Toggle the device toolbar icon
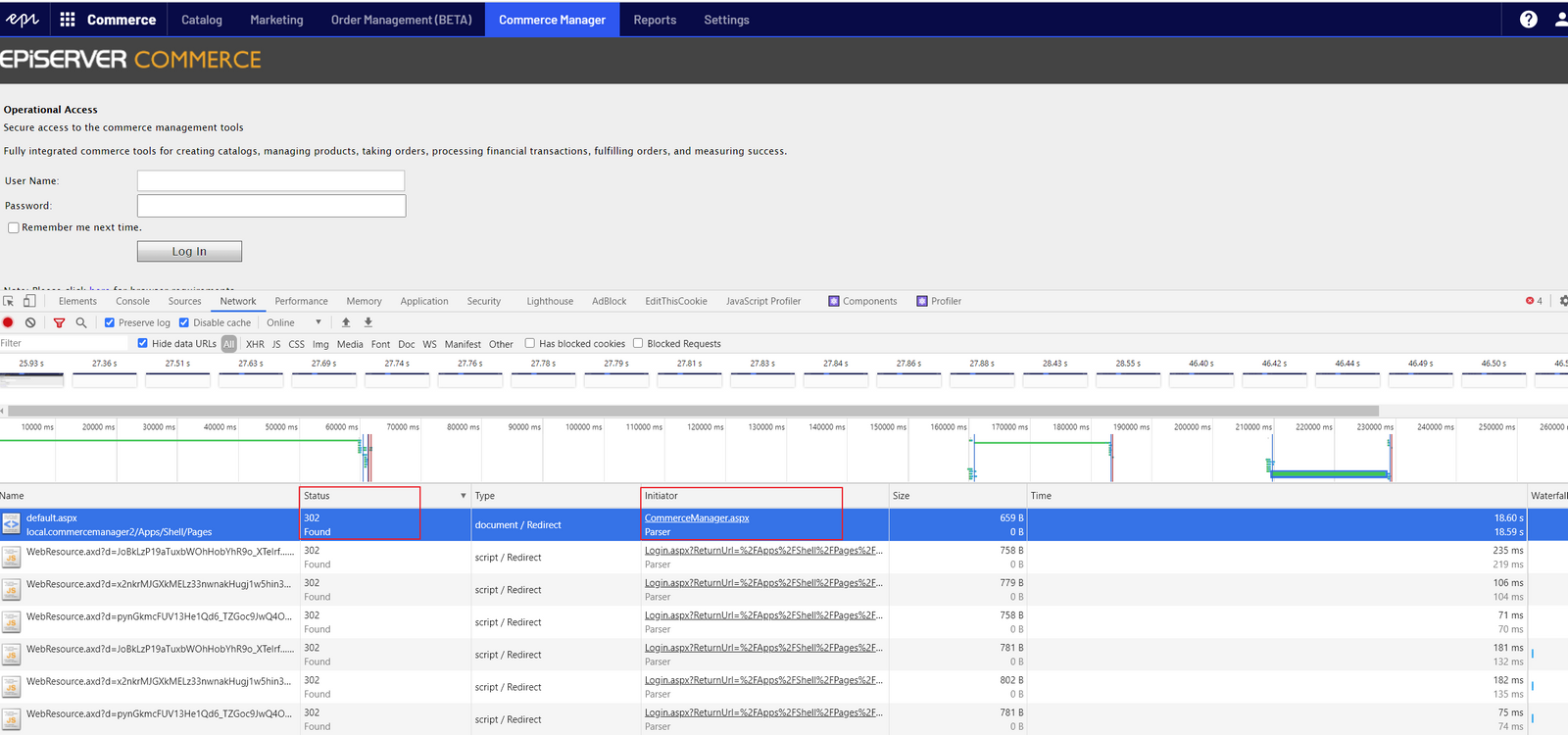This screenshot has width=1568, height=735. (x=29, y=301)
